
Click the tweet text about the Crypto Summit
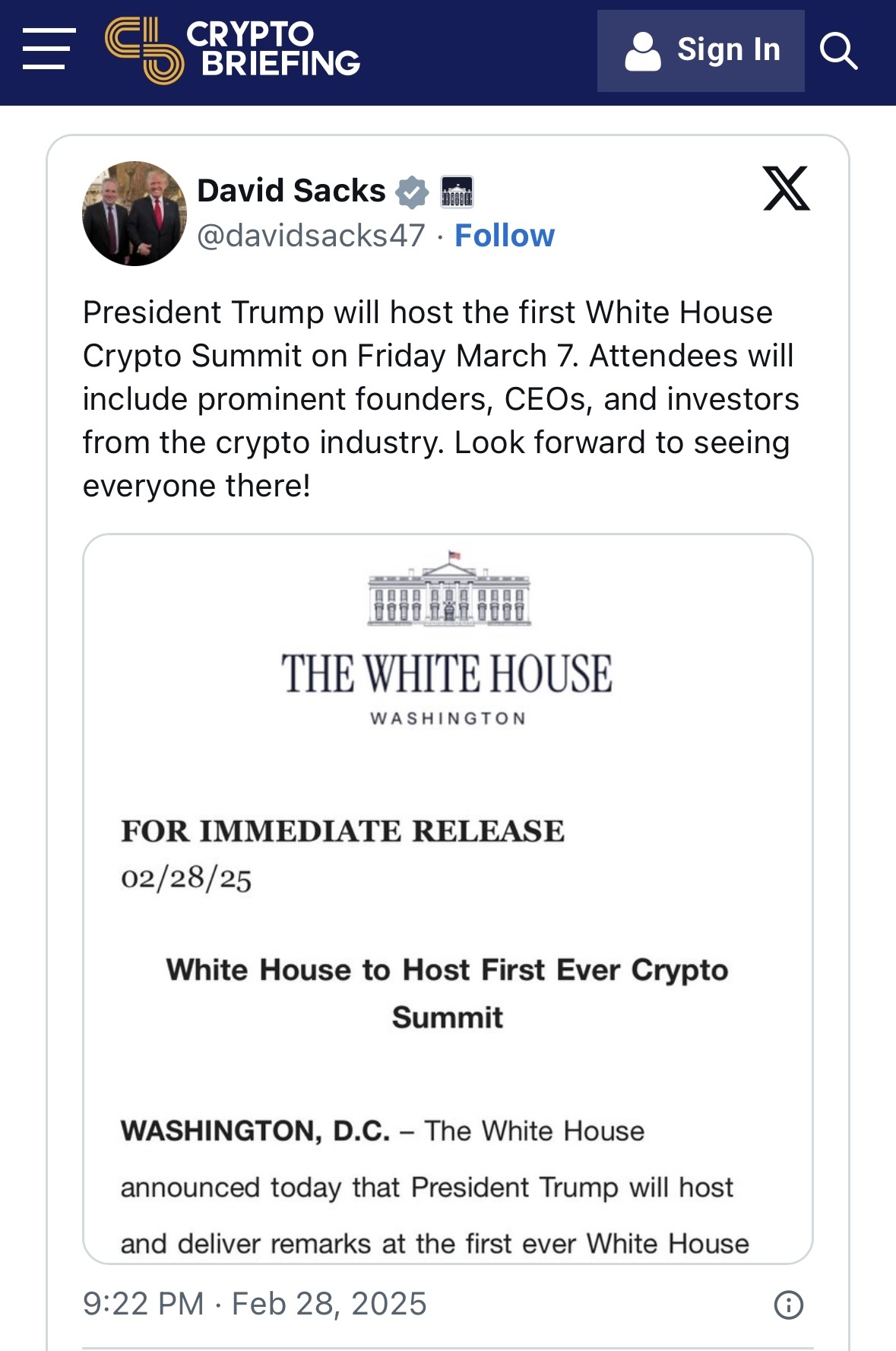pyautogui.click(x=441, y=399)
